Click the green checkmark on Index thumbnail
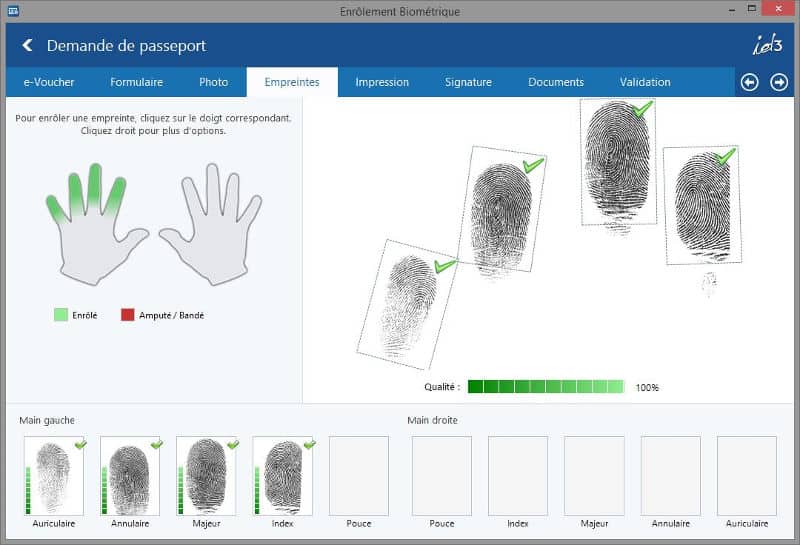 pyautogui.click(x=310, y=445)
